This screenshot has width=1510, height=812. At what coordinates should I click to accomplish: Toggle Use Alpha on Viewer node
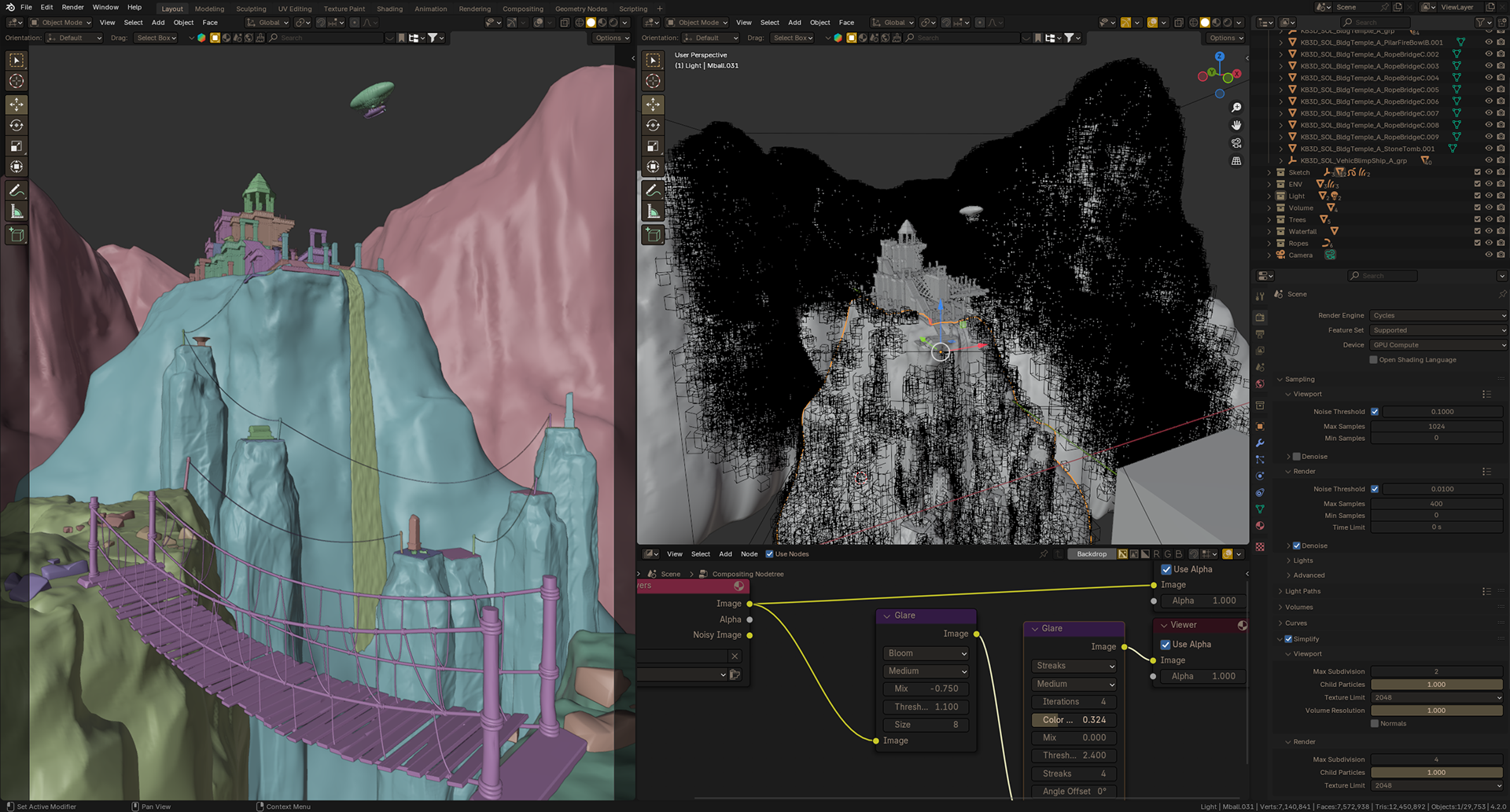coord(1166,645)
